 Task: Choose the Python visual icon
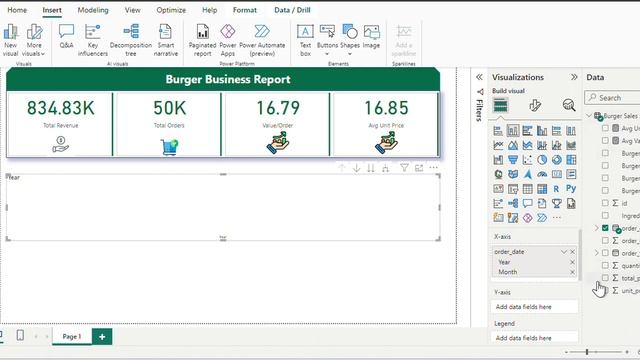click(x=571, y=189)
